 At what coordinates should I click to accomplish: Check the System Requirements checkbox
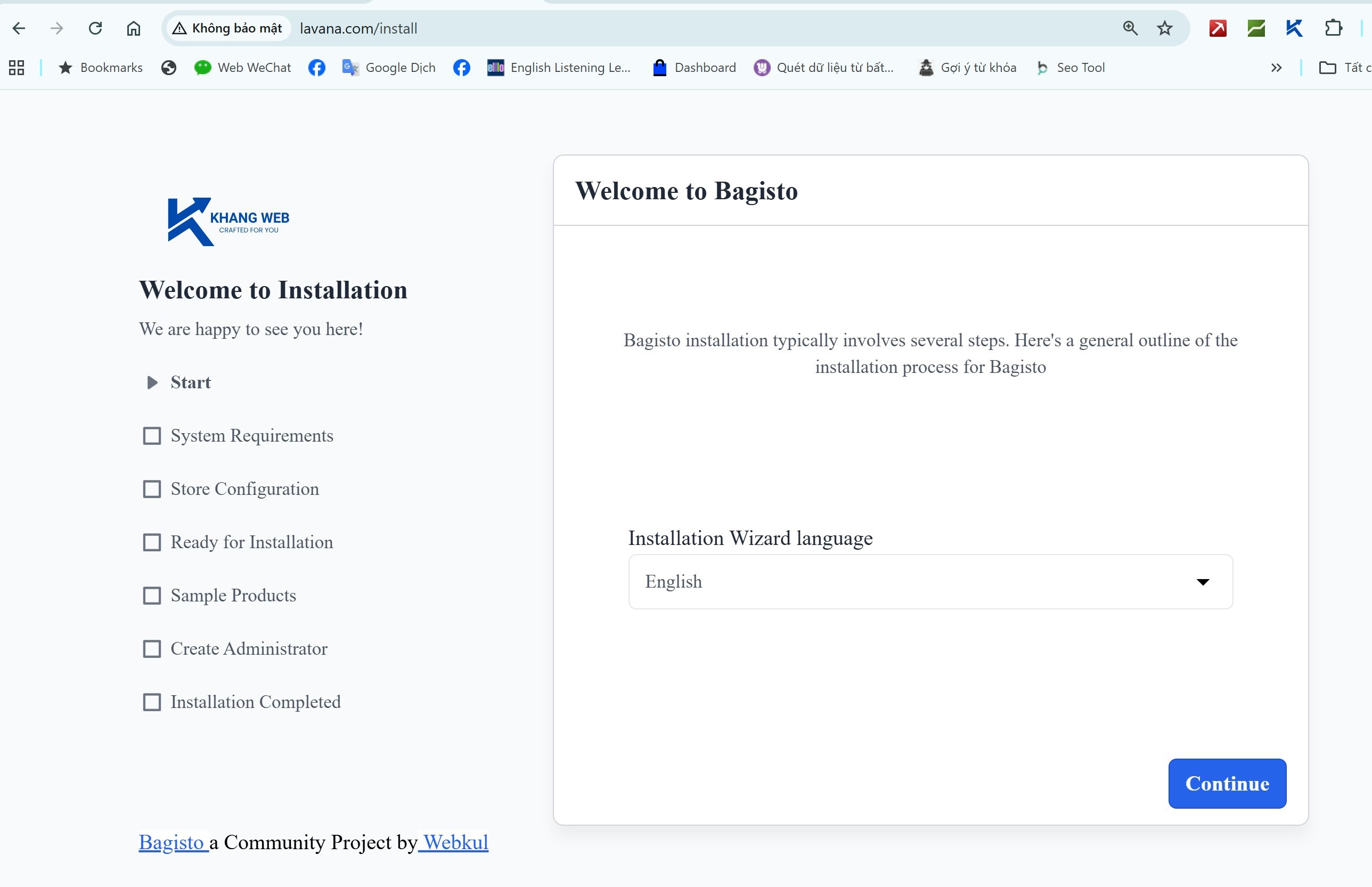click(x=152, y=436)
